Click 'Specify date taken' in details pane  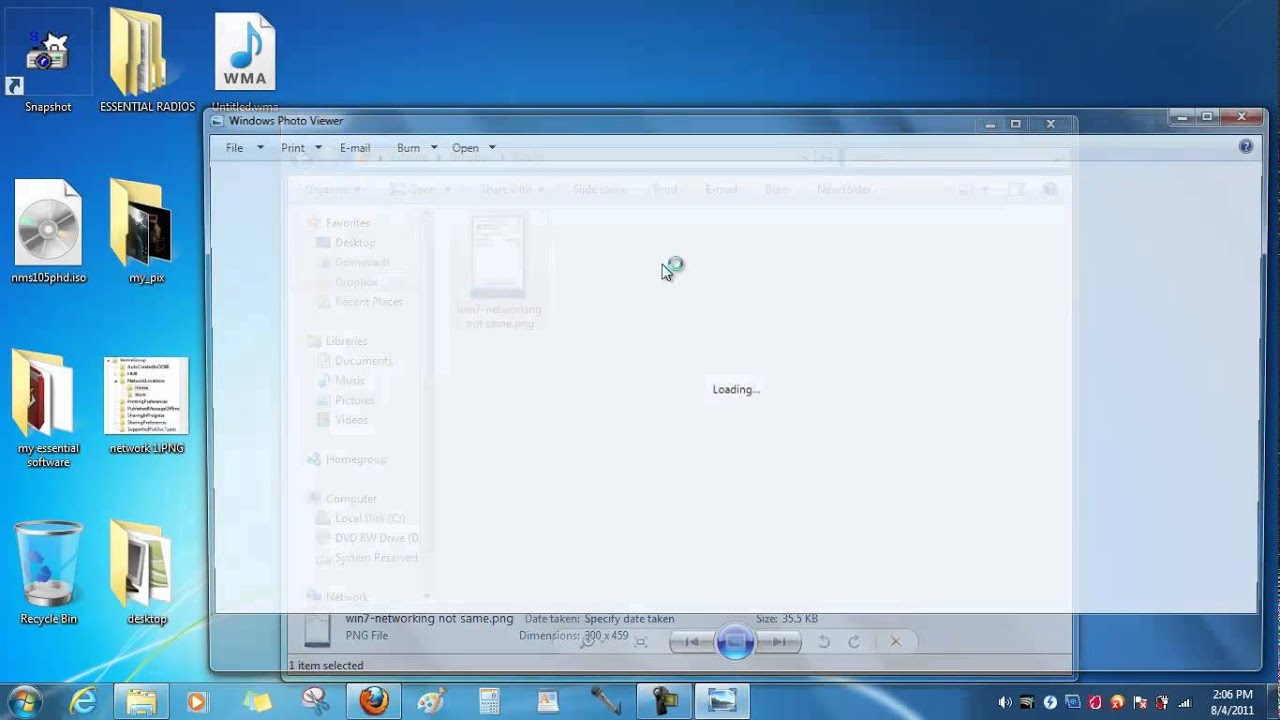(x=629, y=619)
